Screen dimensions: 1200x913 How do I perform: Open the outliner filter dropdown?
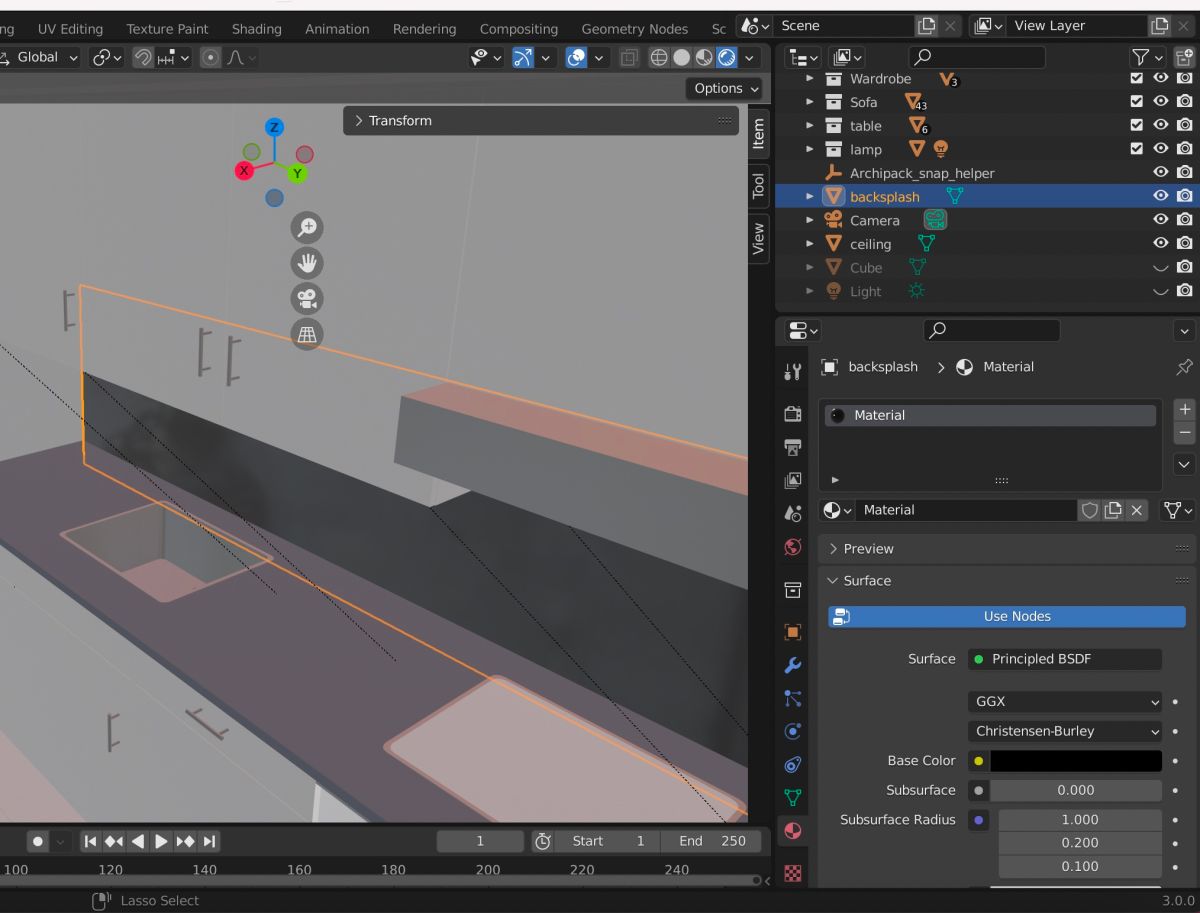pos(1148,57)
